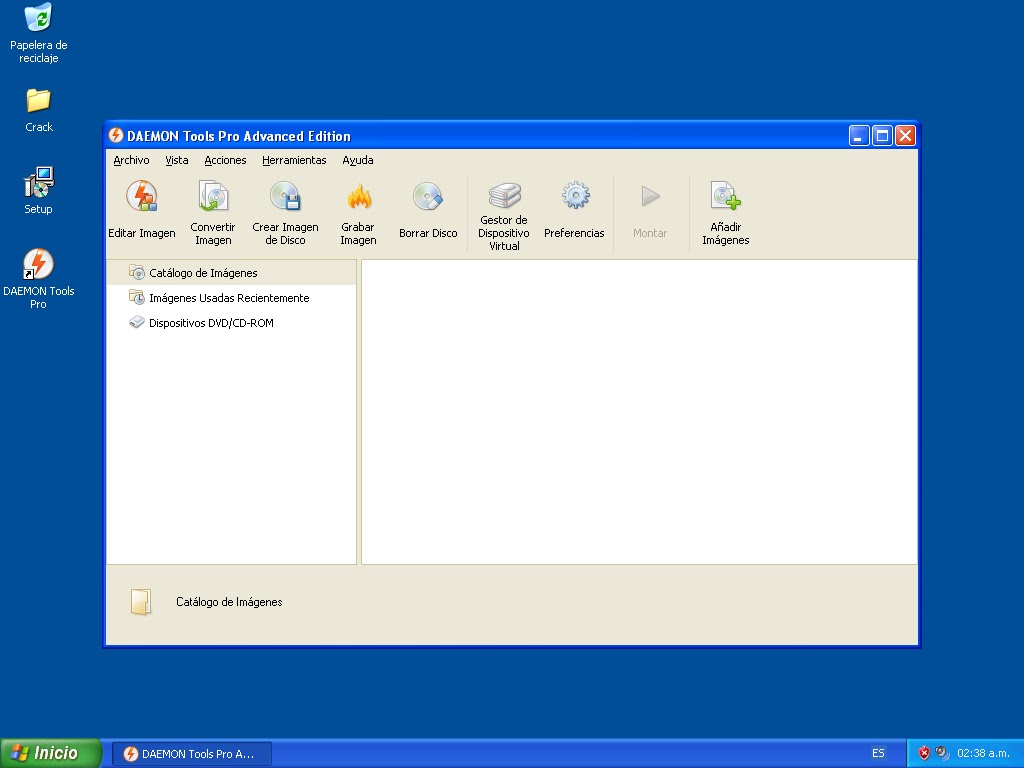Viewport: 1024px width, 768px height.
Task: Open the Vista menu
Action: point(176,160)
